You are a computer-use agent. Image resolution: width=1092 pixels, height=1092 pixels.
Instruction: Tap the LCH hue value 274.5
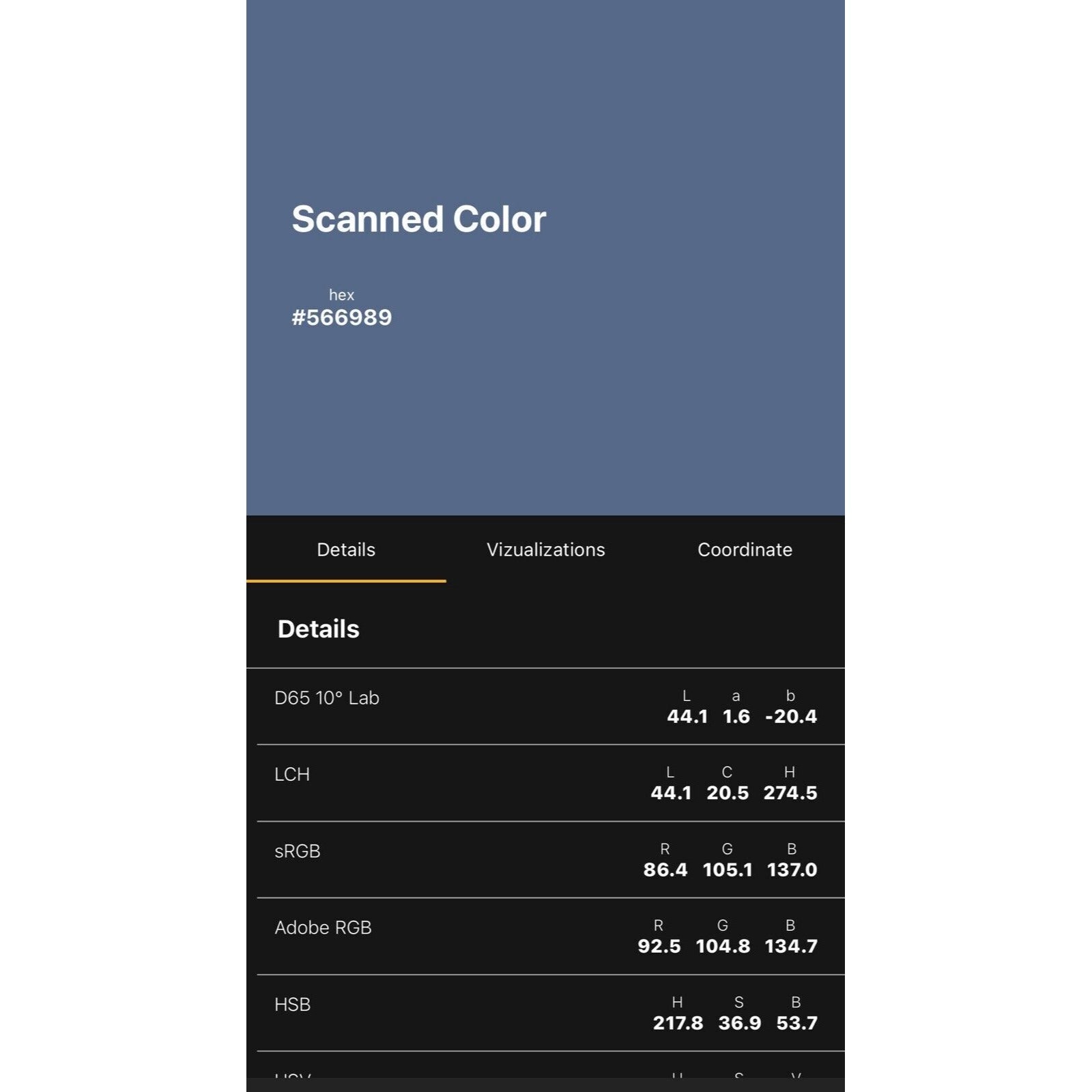(x=790, y=793)
